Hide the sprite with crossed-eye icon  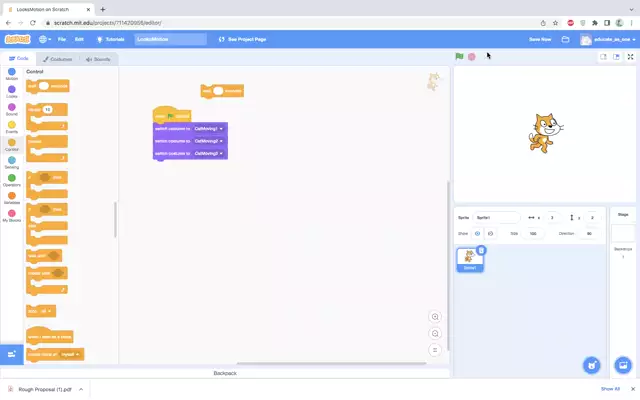[x=490, y=233]
